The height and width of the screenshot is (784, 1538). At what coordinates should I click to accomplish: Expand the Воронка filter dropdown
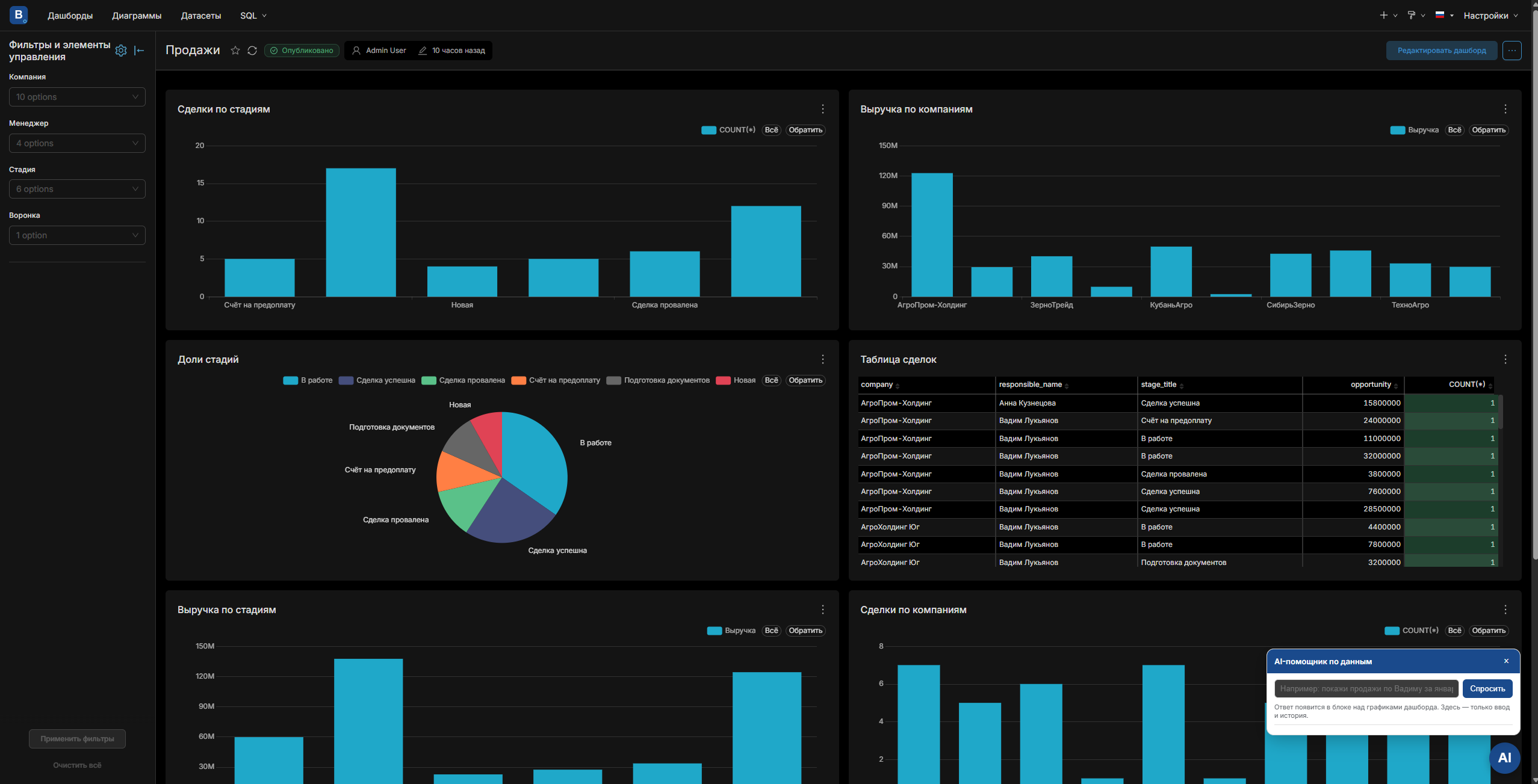pyautogui.click(x=77, y=235)
